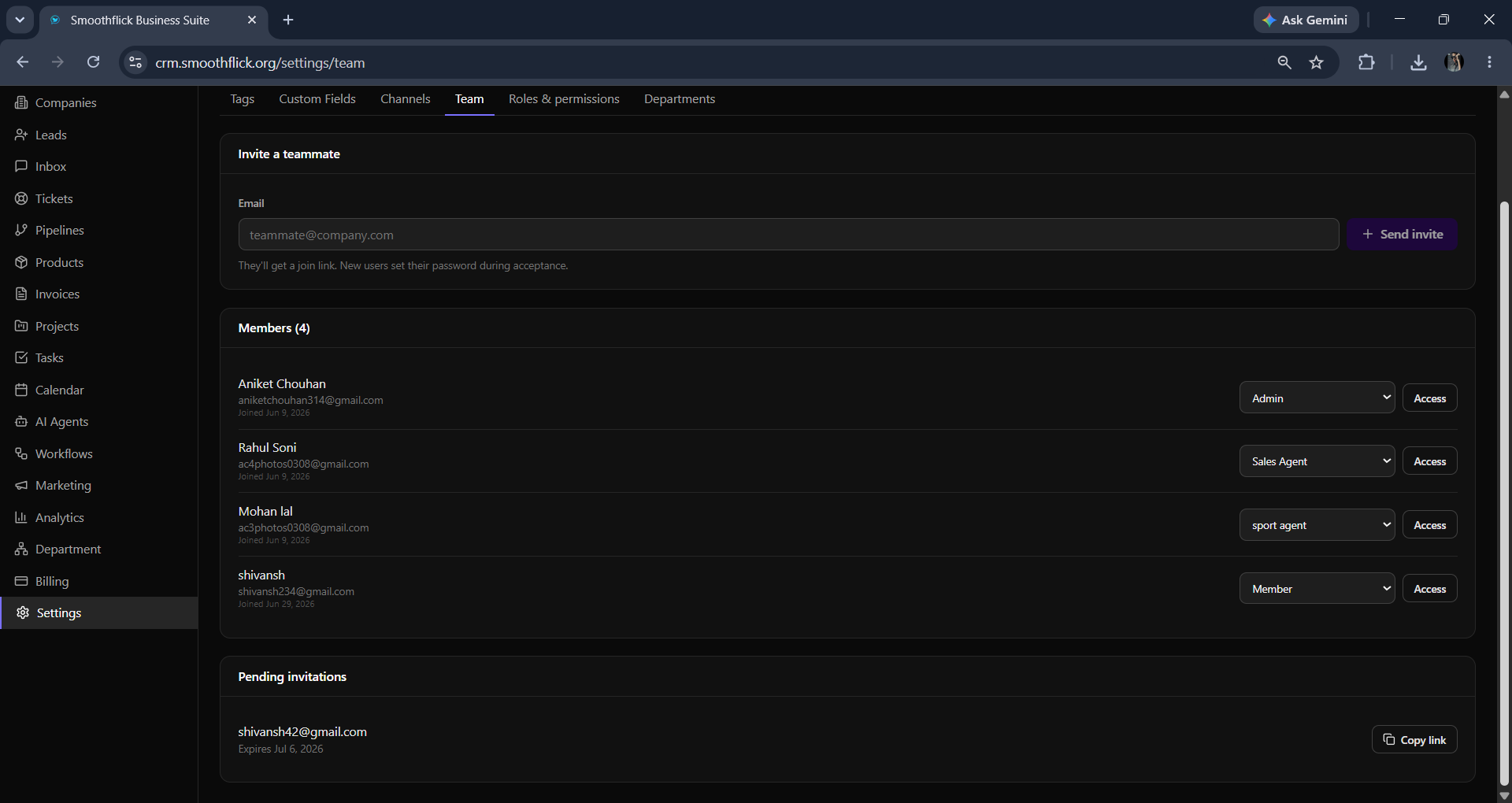This screenshot has width=1512, height=803.
Task: Open Roles & permissions tab
Action: point(564,99)
